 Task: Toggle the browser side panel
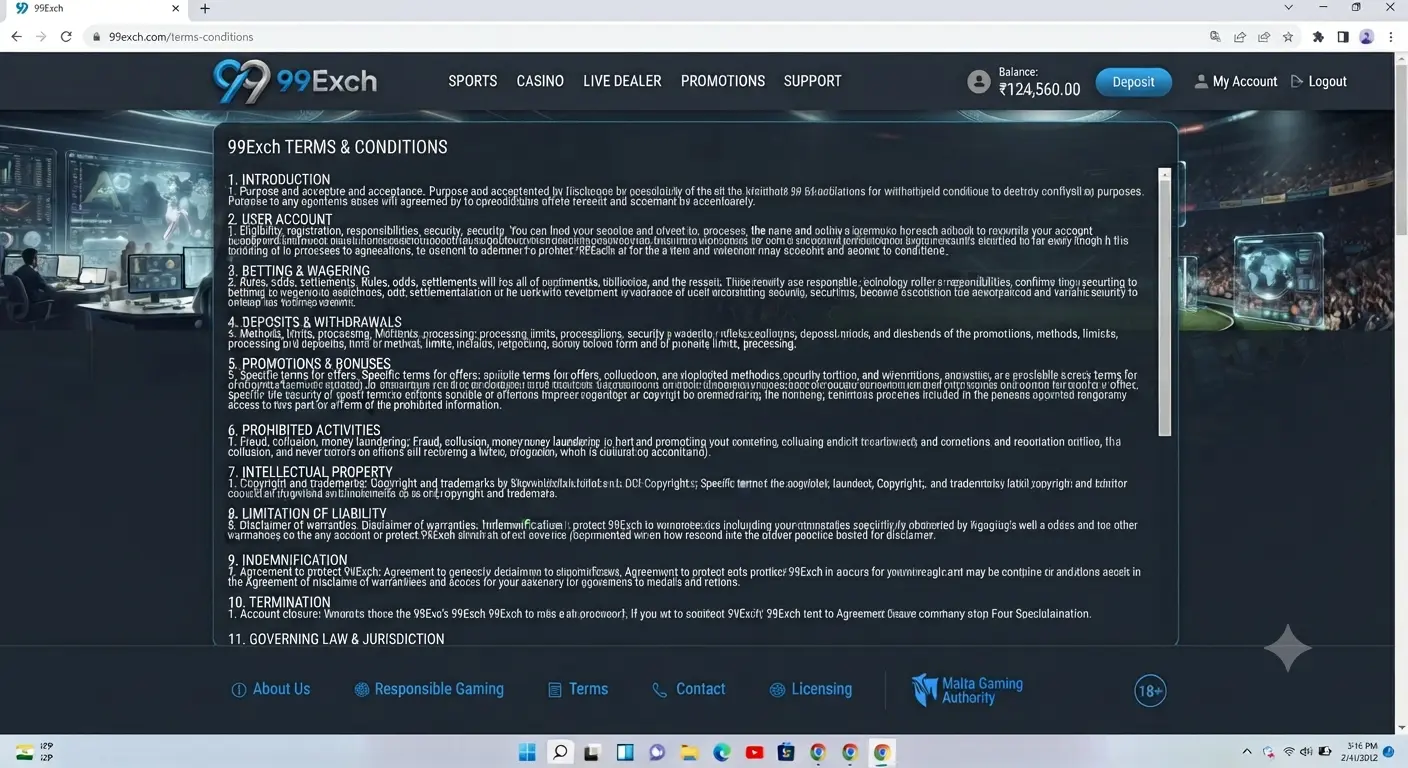pyautogui.click(x=1342, y=36)
